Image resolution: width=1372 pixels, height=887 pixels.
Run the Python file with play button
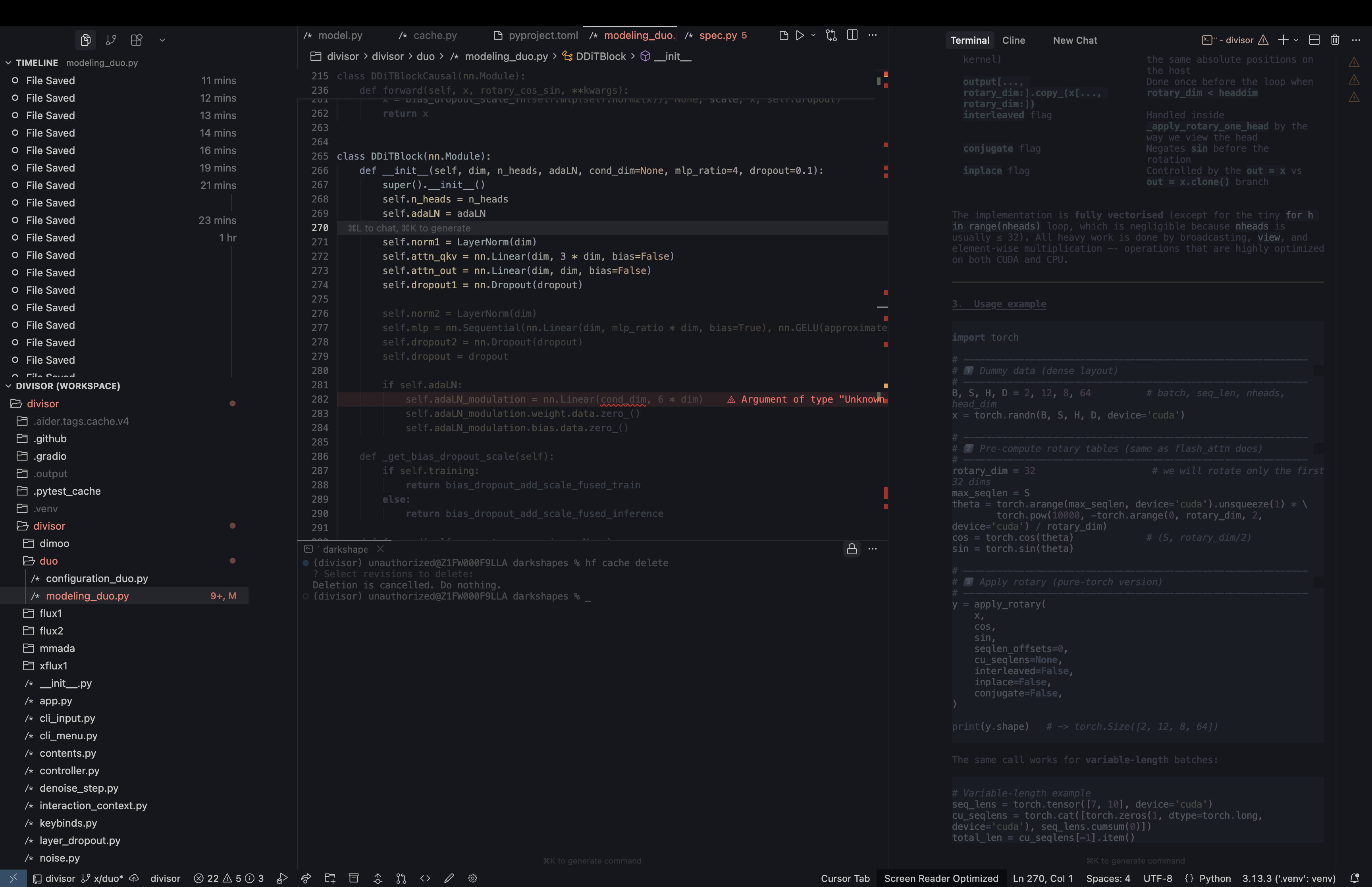pos(800,35)
